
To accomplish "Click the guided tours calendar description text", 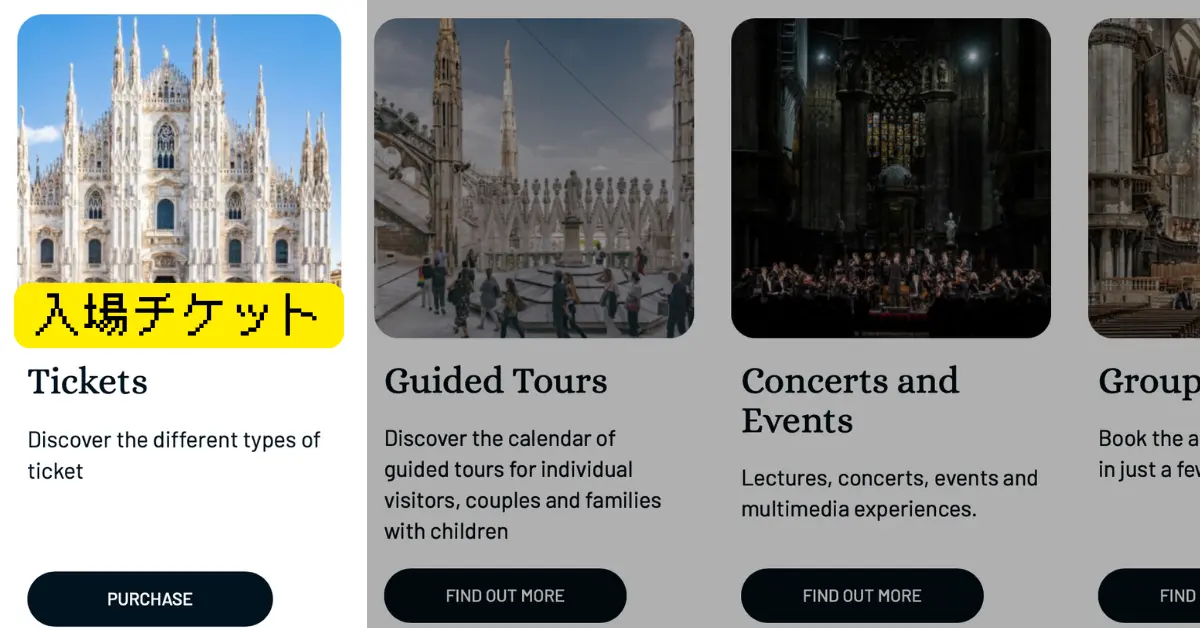I will (x=522, y=485).
